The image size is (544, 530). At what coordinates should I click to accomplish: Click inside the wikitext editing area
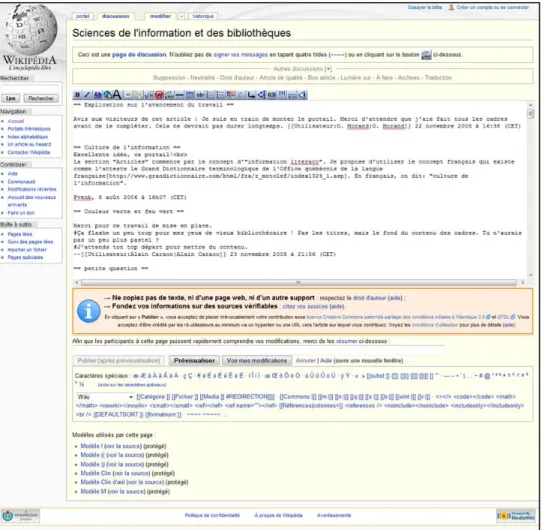tap(300, 189)
